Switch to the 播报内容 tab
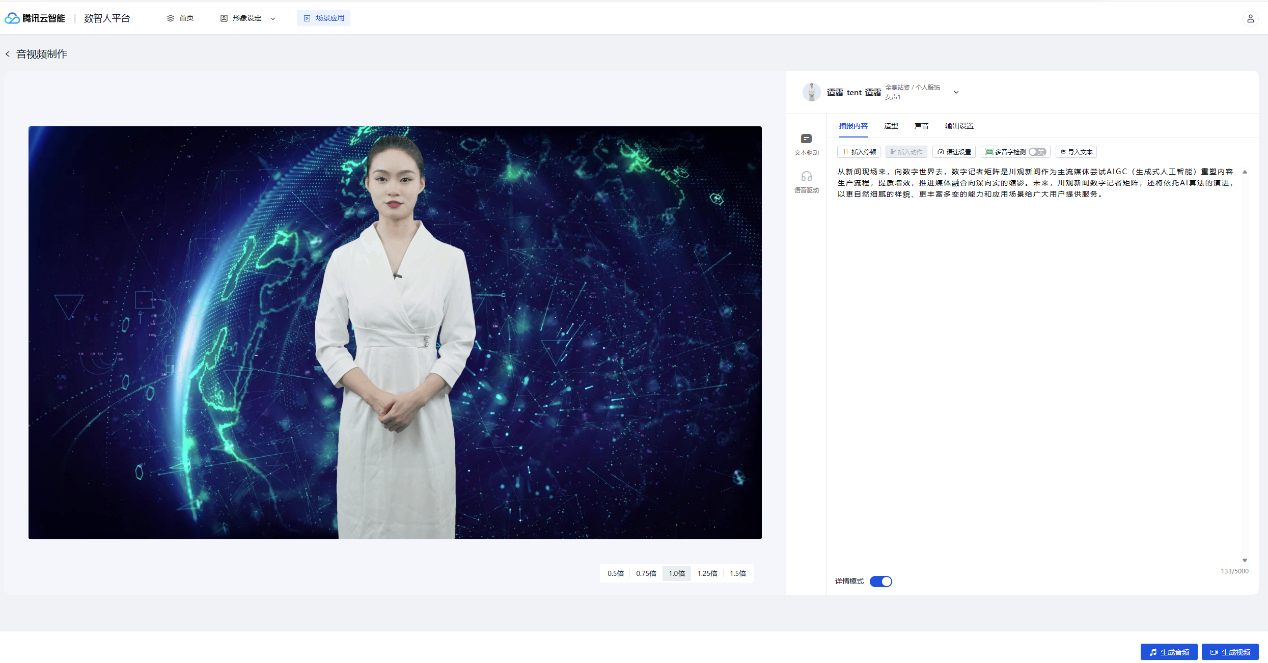The image size is (1268, 663). [x=853, y=126]
